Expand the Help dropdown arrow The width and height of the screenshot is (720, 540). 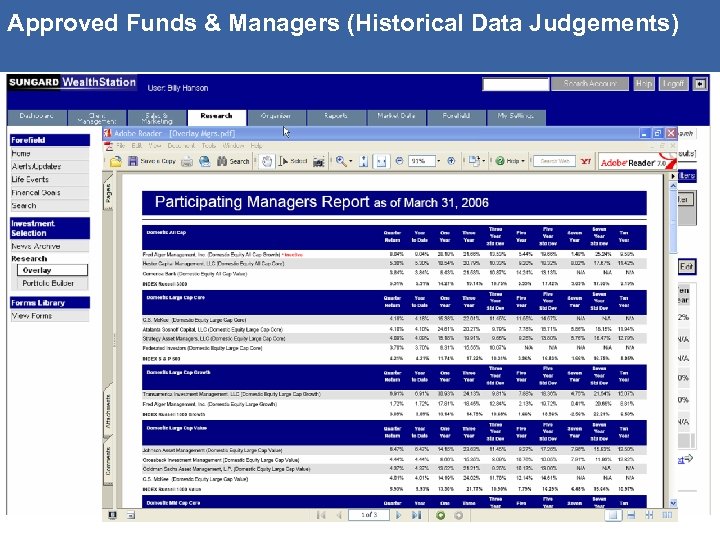[523, 161]
